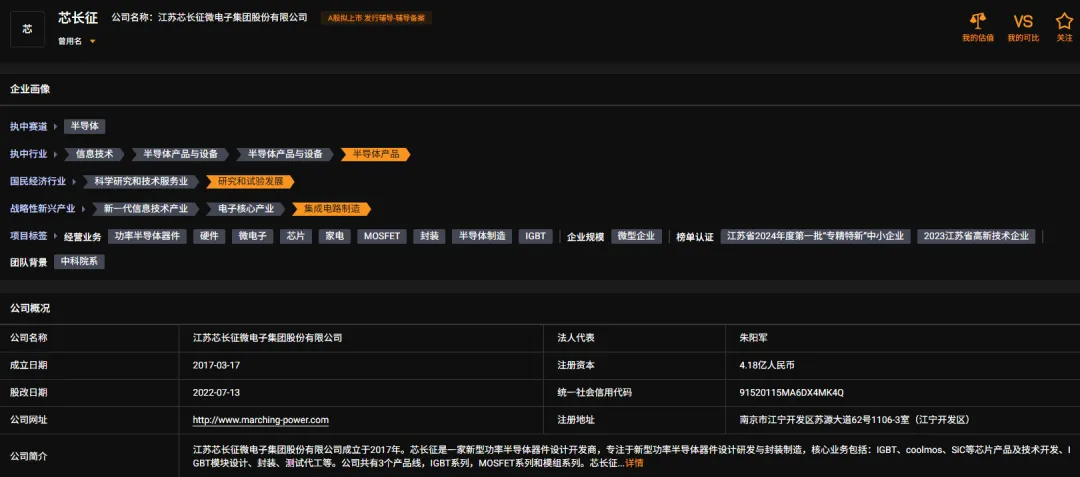Click credit code 91520115MA6DX4MK4Q

(791, 392)
